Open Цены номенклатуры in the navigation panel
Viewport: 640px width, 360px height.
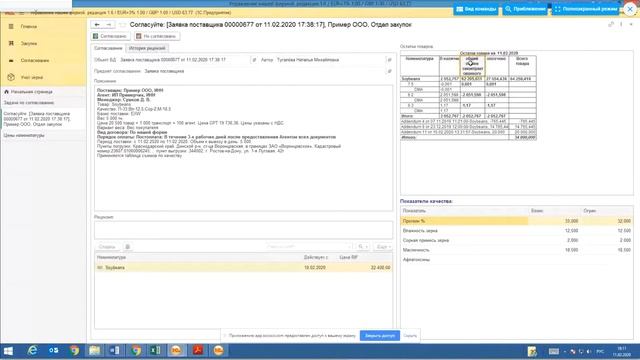(x=24, y=135)
